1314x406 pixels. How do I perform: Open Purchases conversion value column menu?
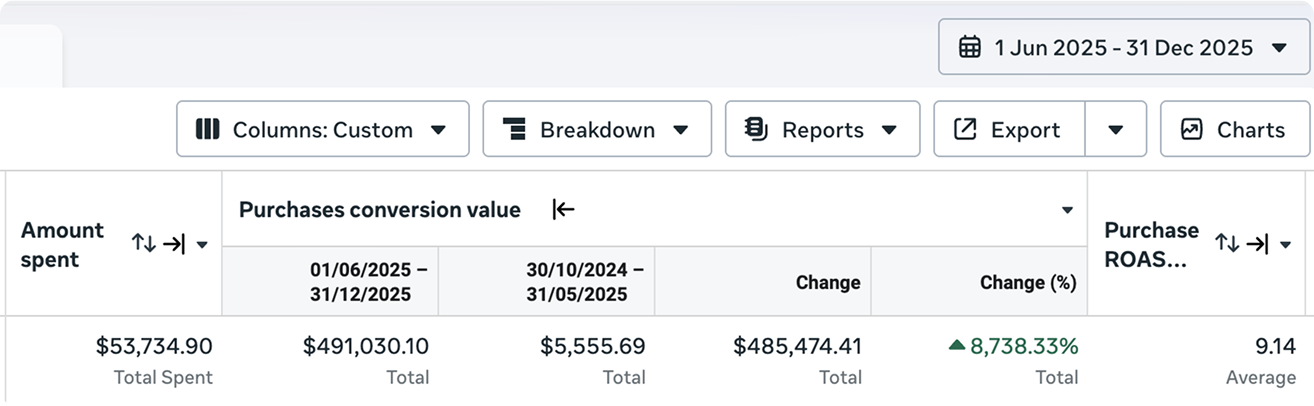tap(1067, 210)
